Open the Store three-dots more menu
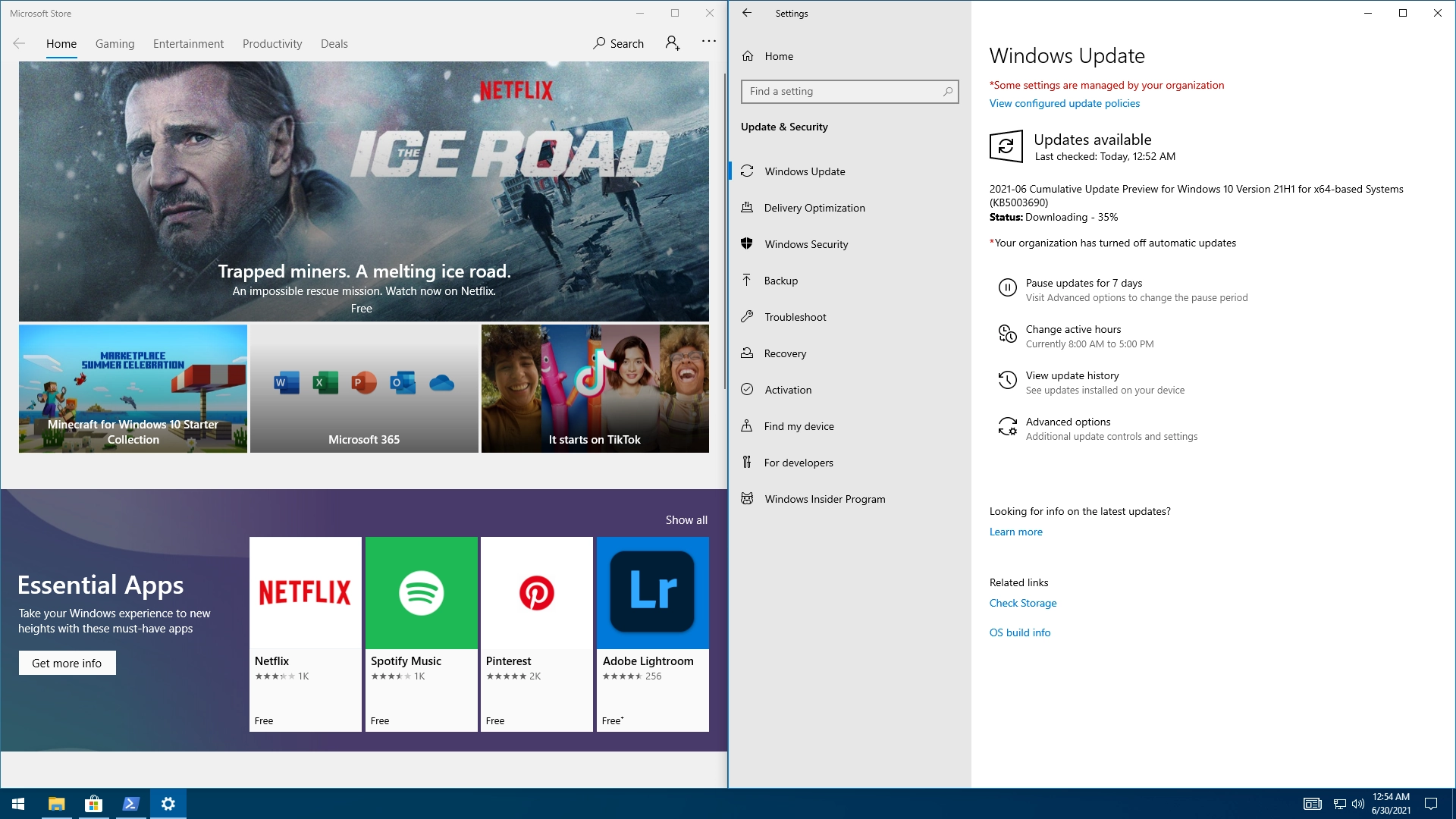The image size is (1456, 819). pyautogui.click(x=709, y=42)
